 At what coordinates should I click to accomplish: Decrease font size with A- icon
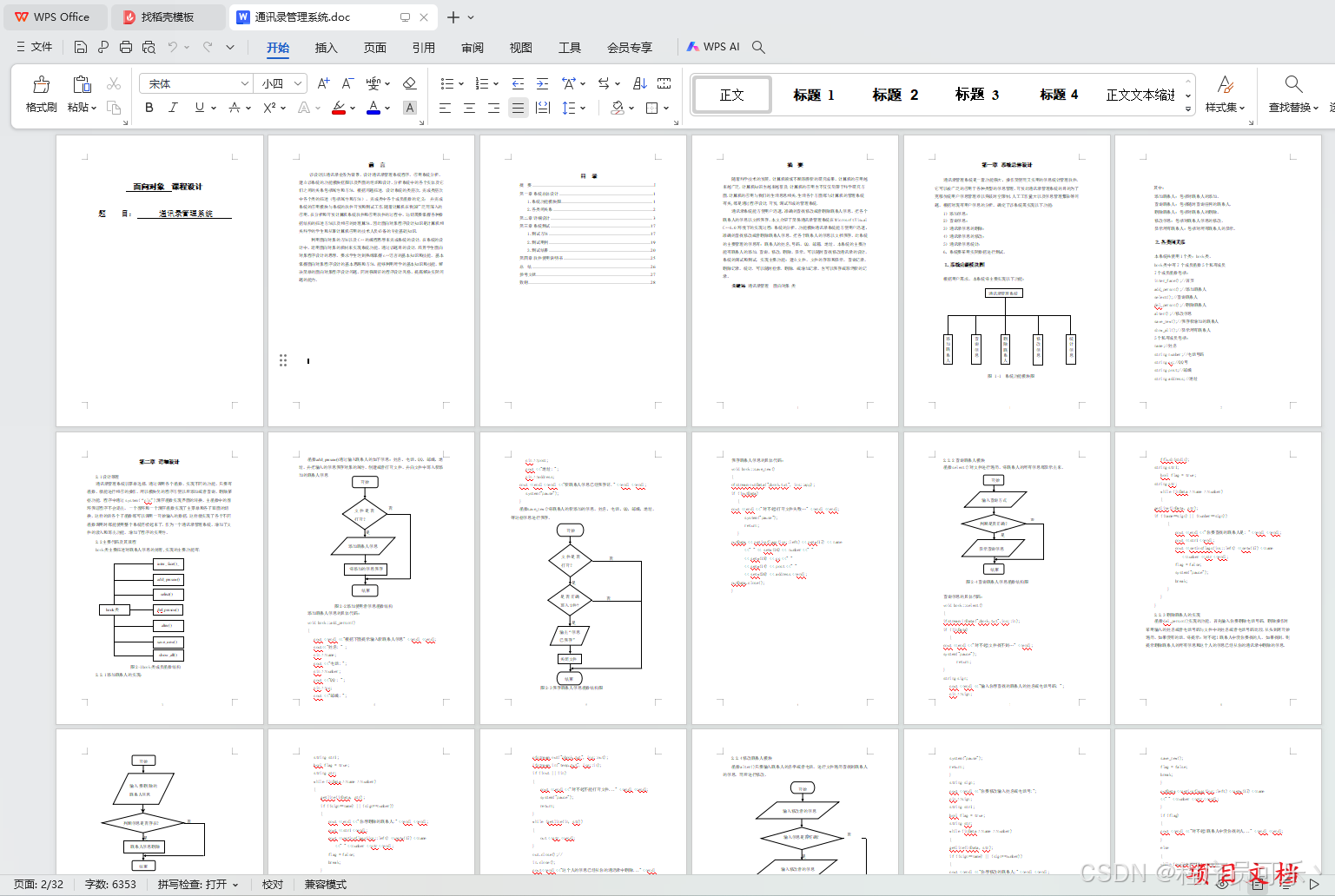coord(347,83)
